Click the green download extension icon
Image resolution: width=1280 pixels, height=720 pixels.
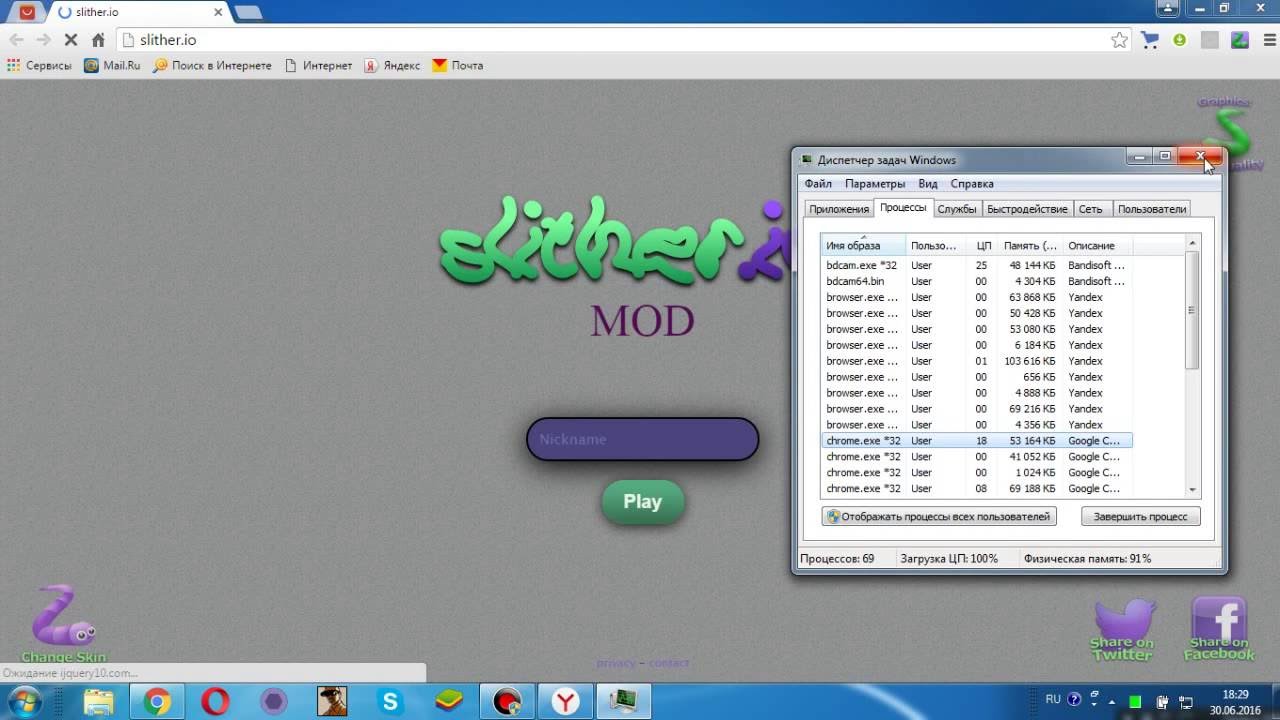click(1180, 40)
